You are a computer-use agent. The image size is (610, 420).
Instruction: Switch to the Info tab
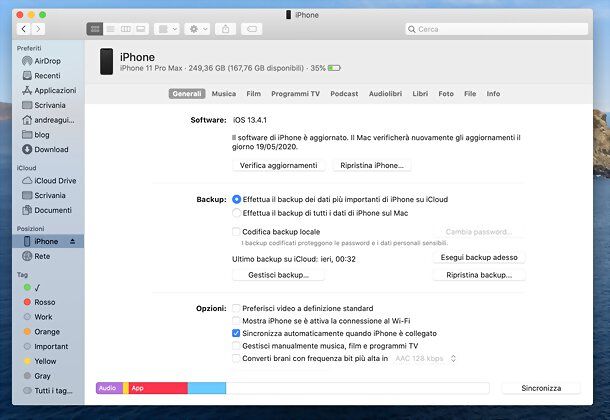(493, 94)
